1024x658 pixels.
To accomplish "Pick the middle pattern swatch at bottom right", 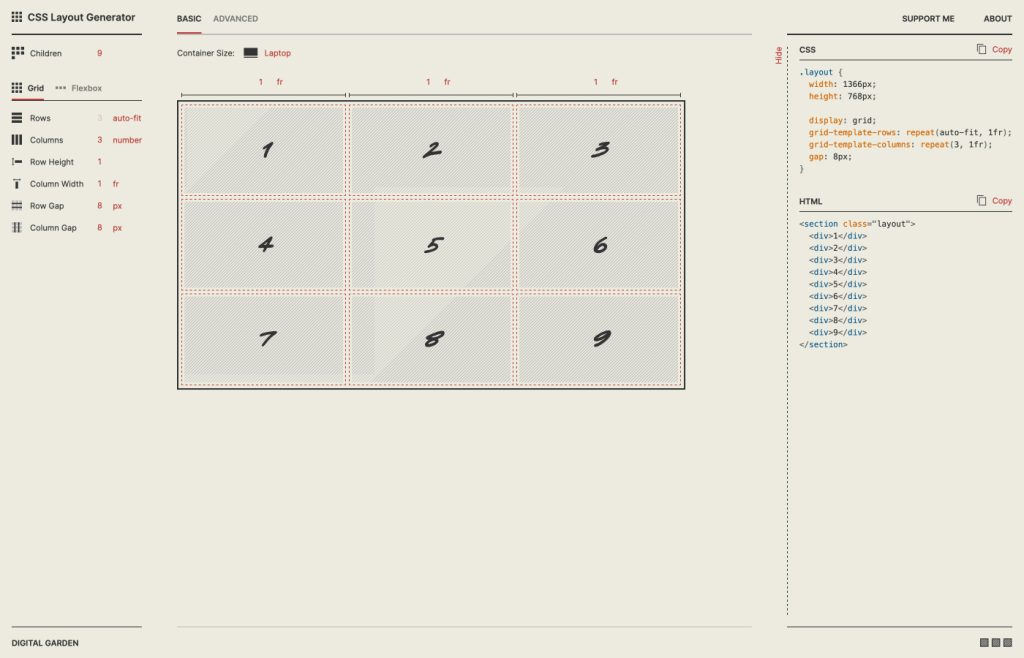I will (995, 643).
